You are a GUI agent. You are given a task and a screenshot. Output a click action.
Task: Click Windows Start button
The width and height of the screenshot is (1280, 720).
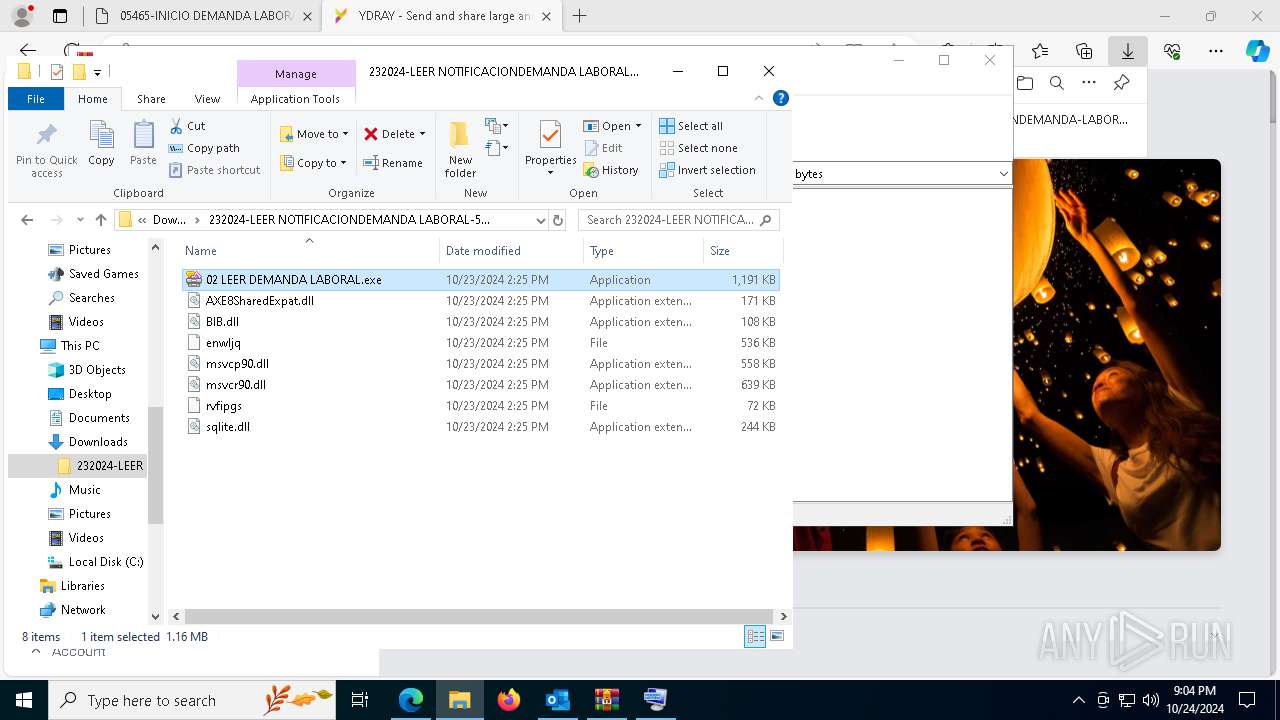[x=23, y=700]
